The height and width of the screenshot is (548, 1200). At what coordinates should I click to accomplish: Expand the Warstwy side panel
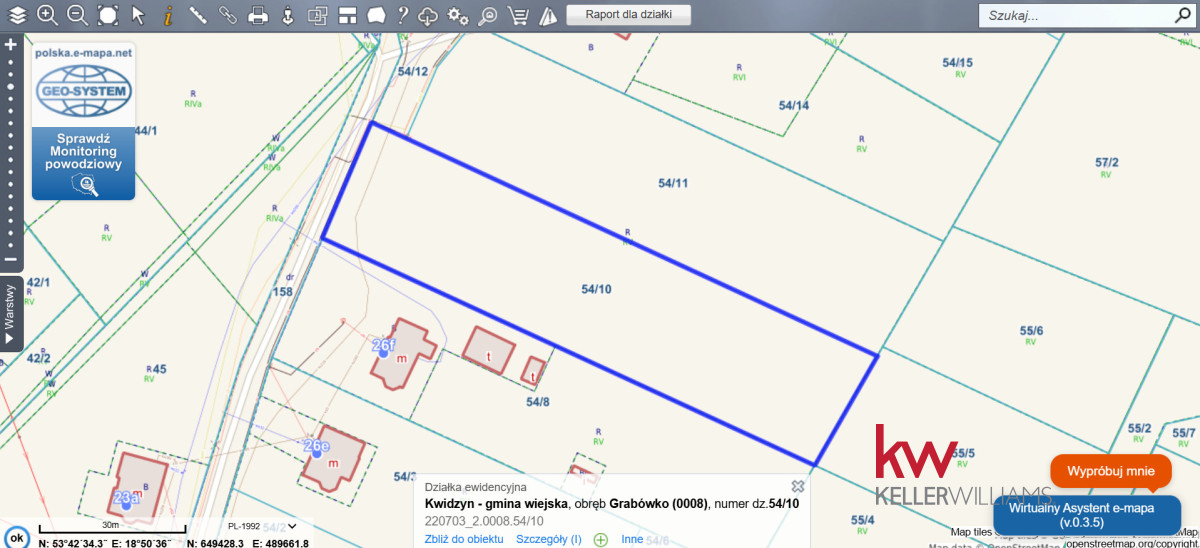(10, 314)
